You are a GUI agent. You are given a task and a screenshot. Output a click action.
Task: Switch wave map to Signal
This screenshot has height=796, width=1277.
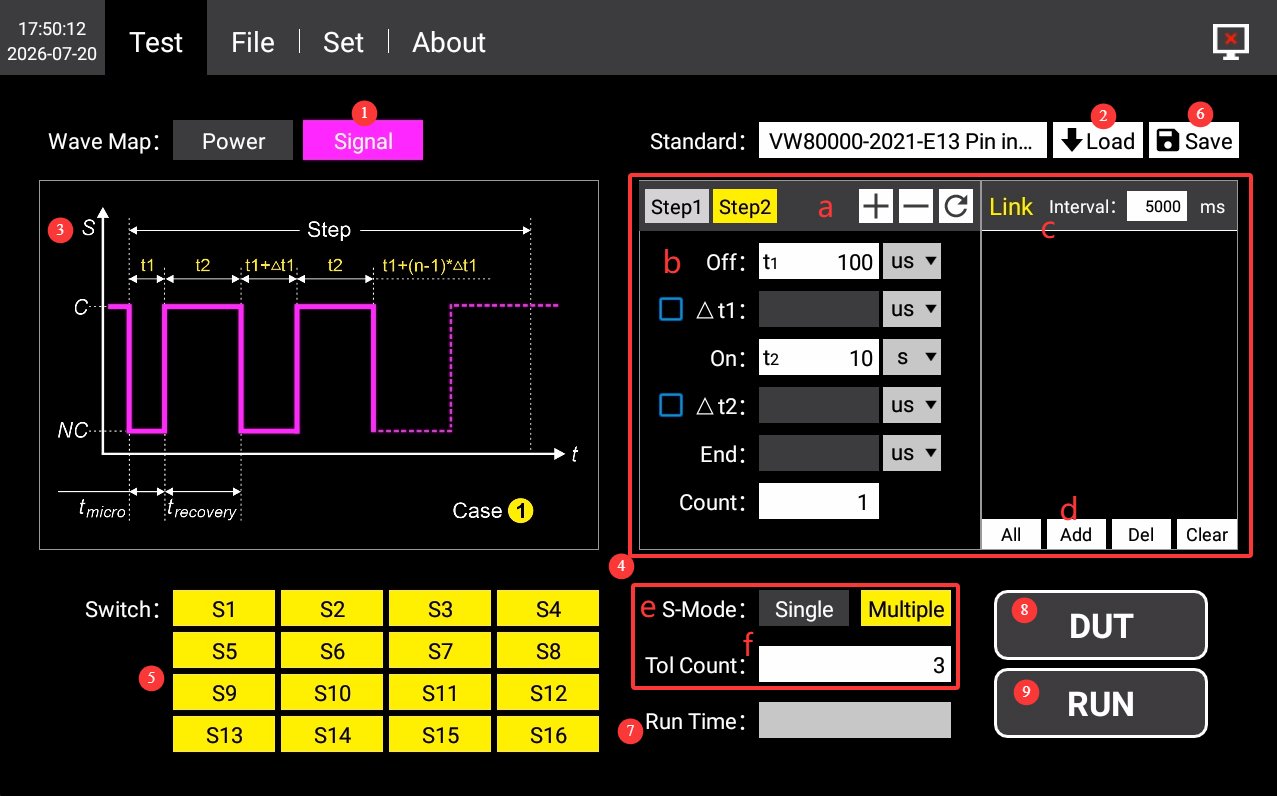click(x=363, y=141)
